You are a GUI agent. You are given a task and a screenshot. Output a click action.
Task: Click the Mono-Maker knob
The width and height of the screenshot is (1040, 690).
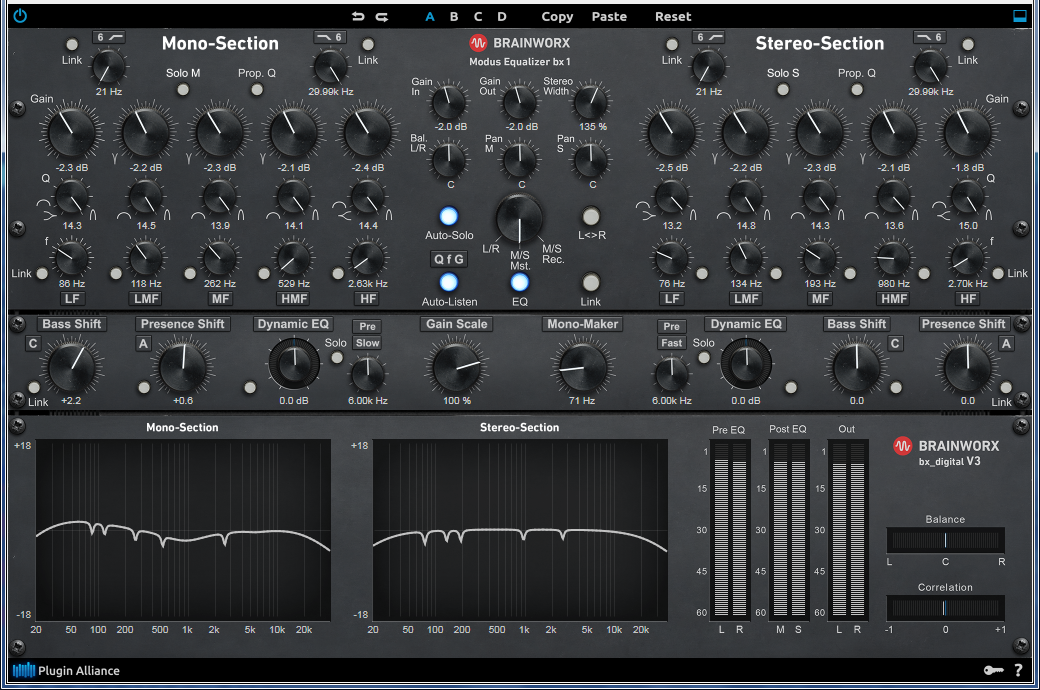583,367
